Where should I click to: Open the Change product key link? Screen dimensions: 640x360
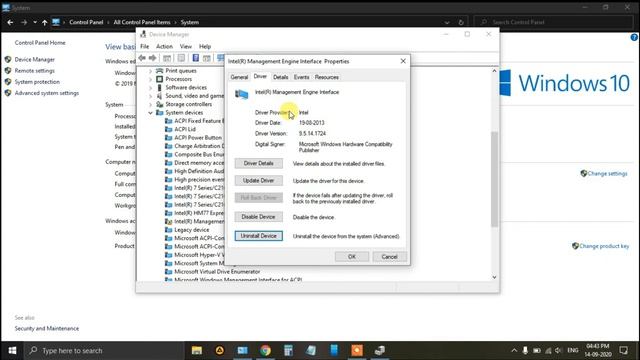(604, 246)
